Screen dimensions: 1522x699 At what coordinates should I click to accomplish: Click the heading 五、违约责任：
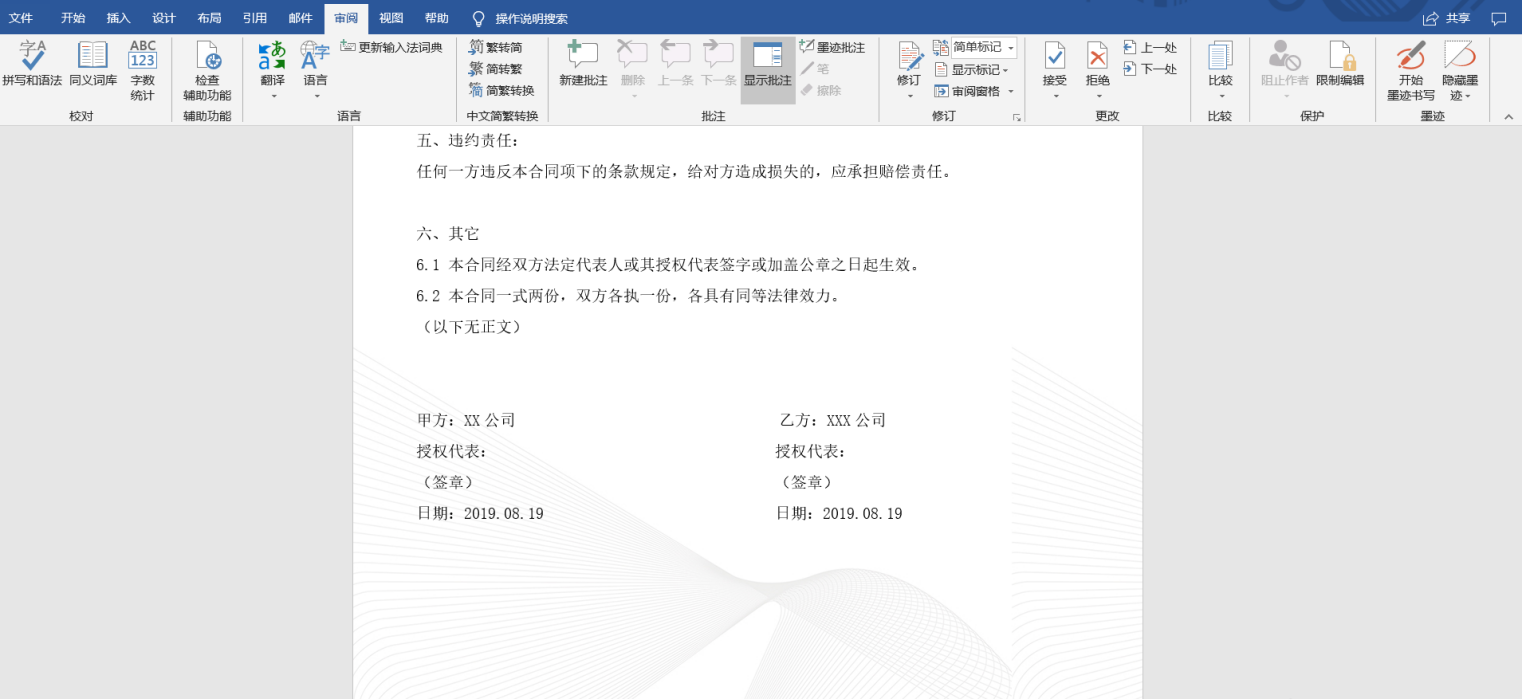tap(469, 141)
